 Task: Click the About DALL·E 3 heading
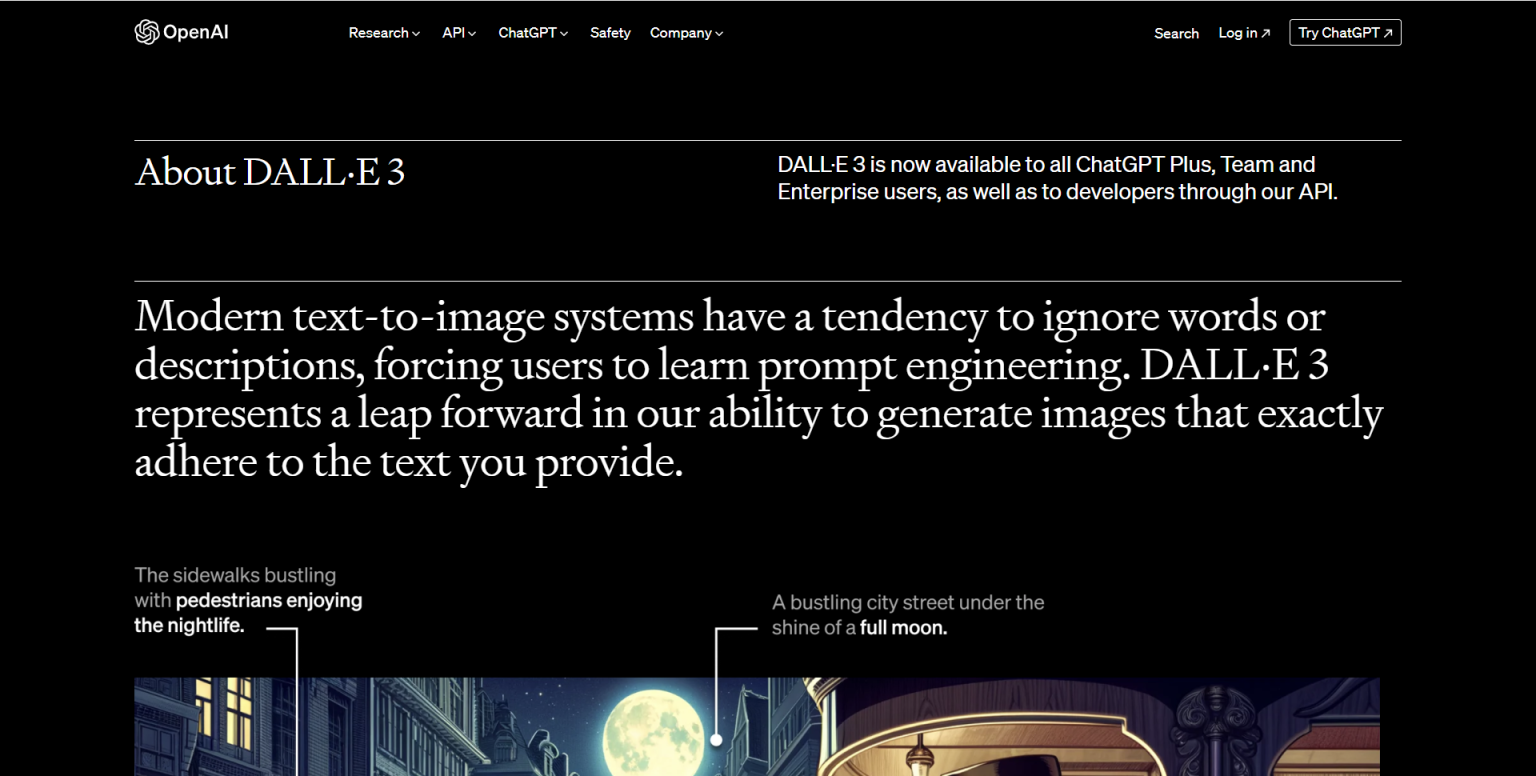coord(270,172)
